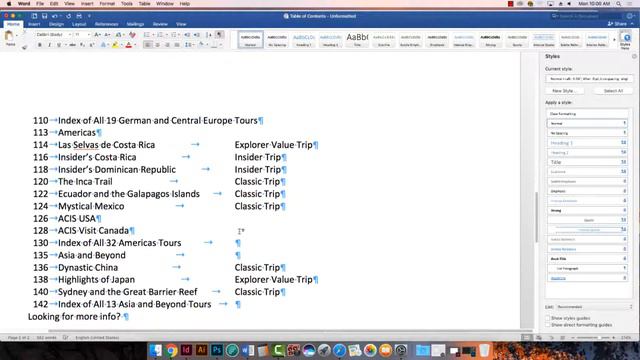
Task: Decrease paragraph indent
Action: (x=187, y=35)
